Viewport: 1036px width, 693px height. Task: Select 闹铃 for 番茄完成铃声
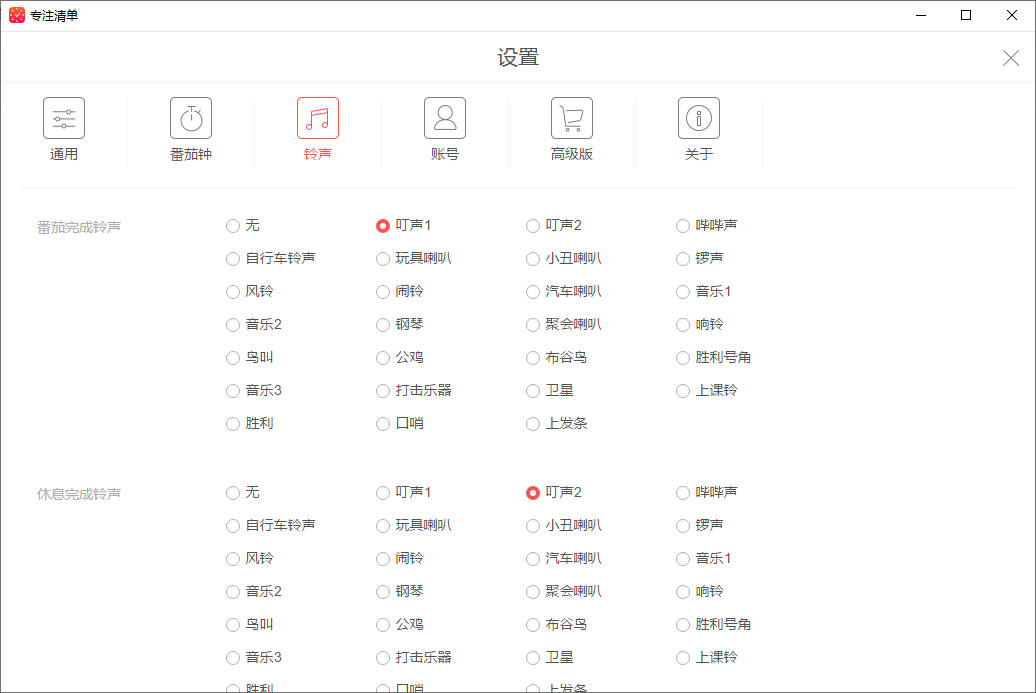[x=383, y=292]
